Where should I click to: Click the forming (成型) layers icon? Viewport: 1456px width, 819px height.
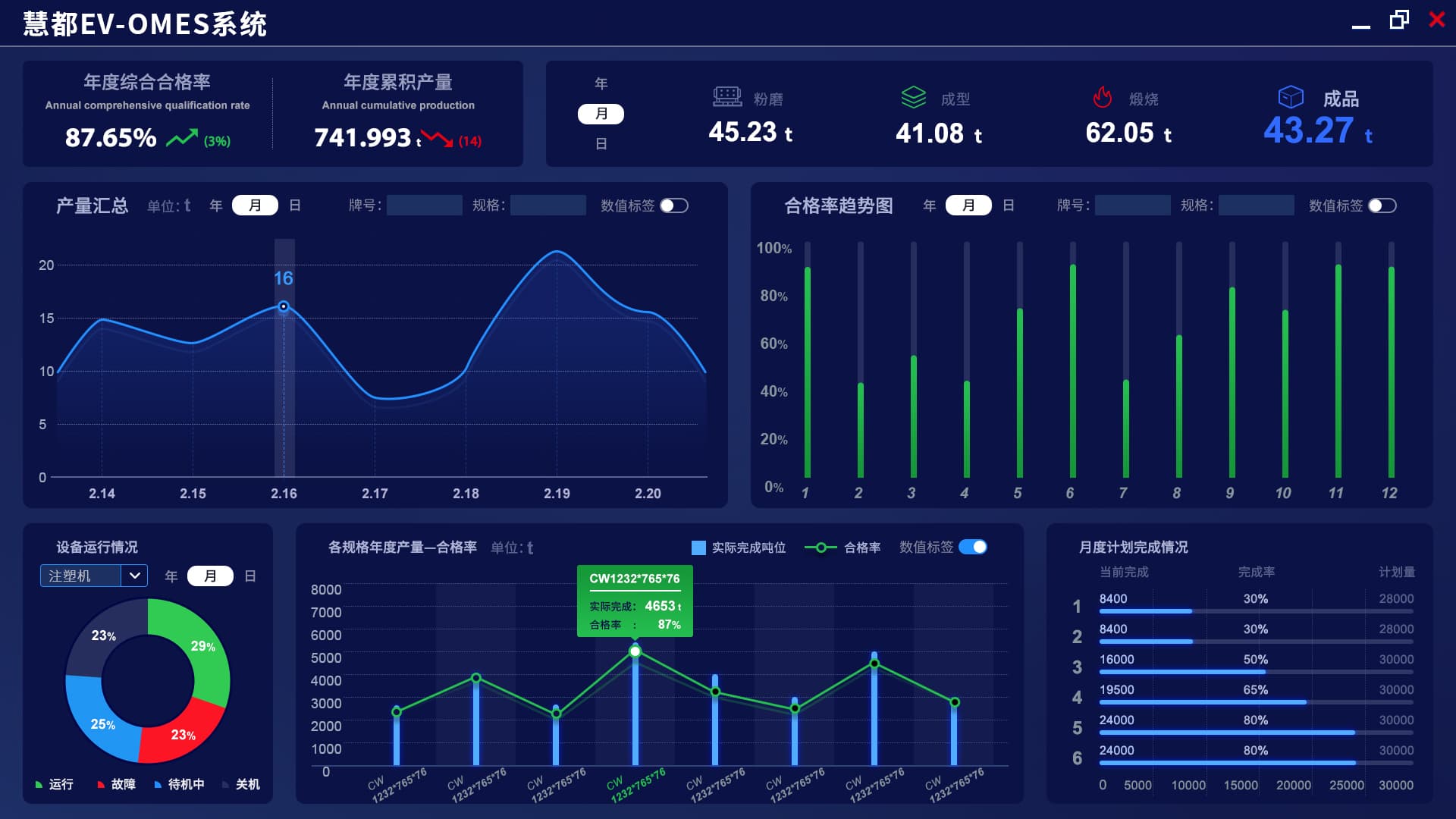click(x=913, y=97)
